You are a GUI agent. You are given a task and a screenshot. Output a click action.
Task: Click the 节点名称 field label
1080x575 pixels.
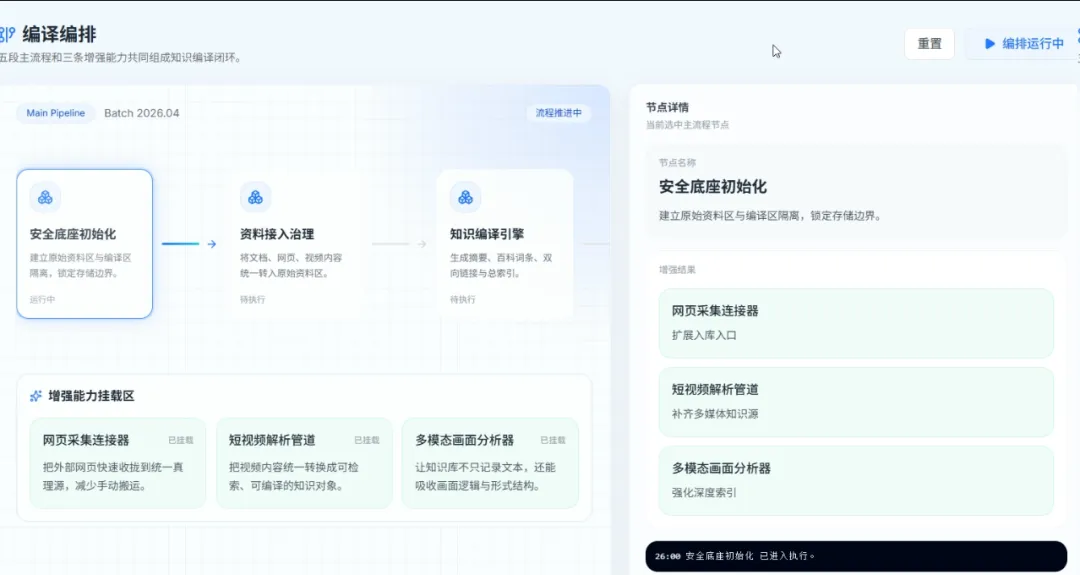677,163
